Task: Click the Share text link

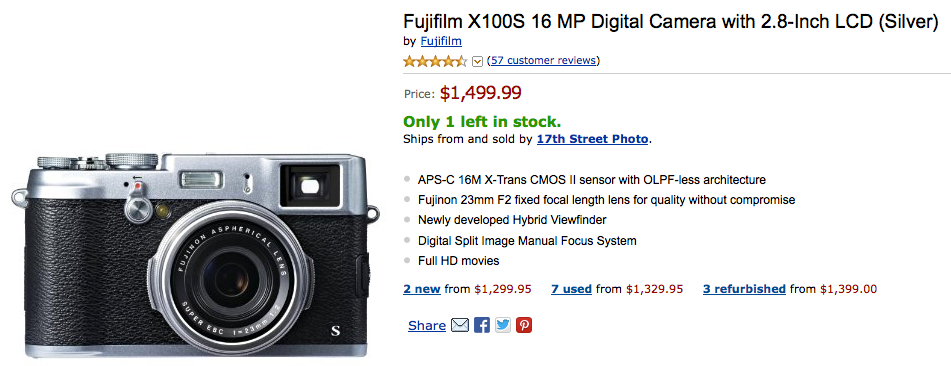Action: point(427,326)
